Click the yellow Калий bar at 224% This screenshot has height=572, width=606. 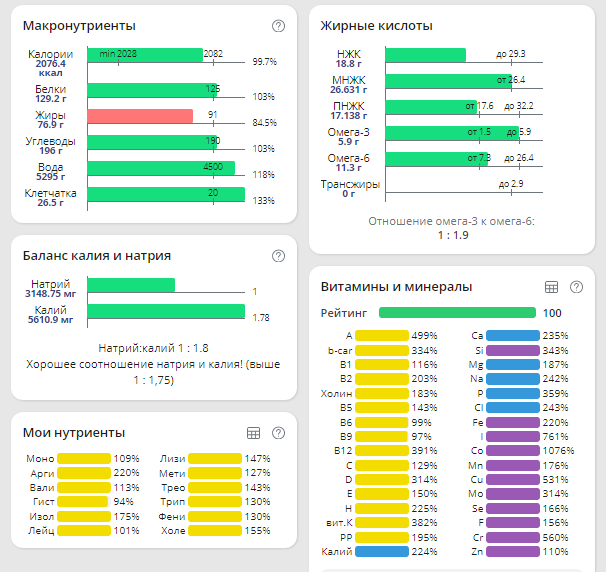coord(381,551)
